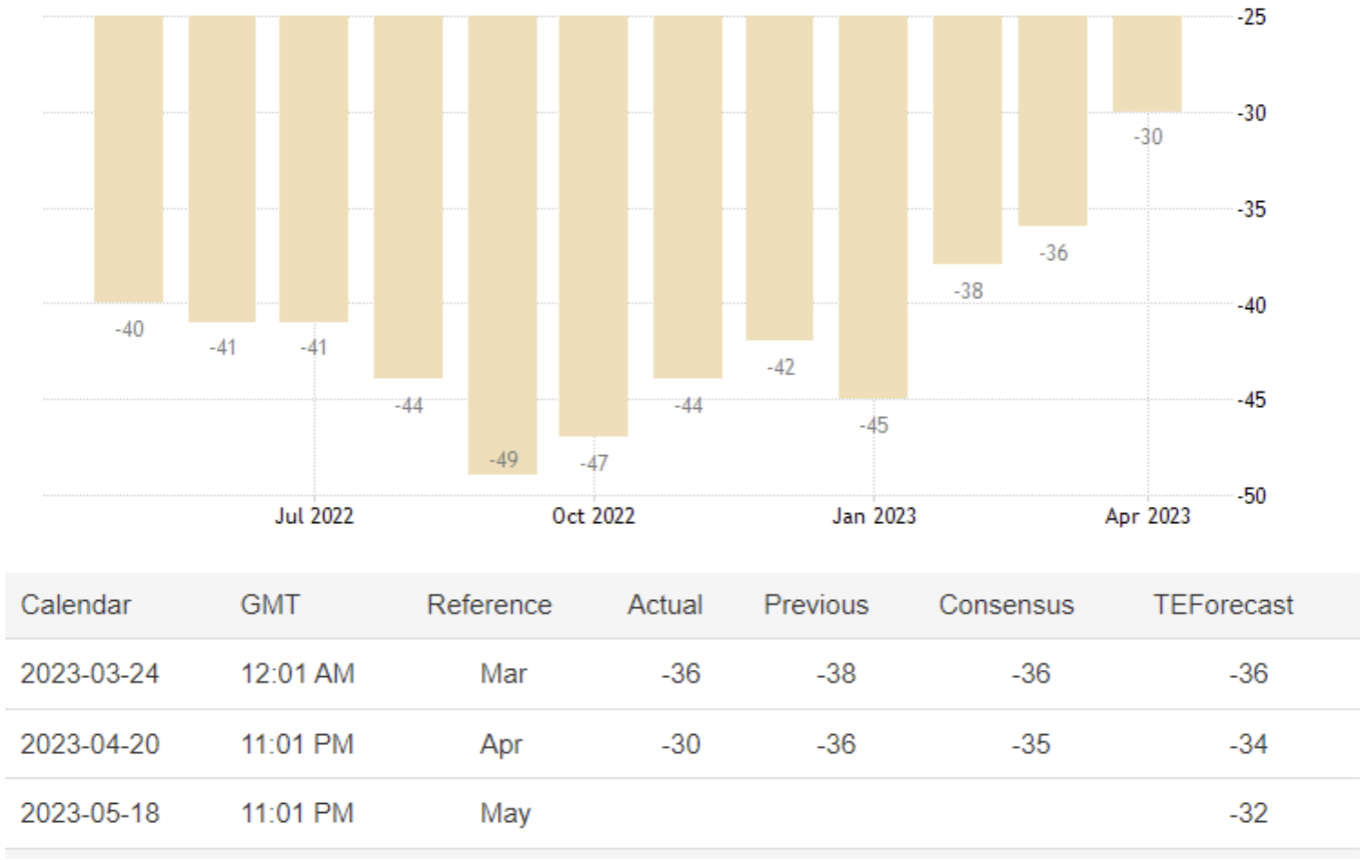Select the TEForecast column header
The image size is (1372, 860).
tap(1223, 605)
